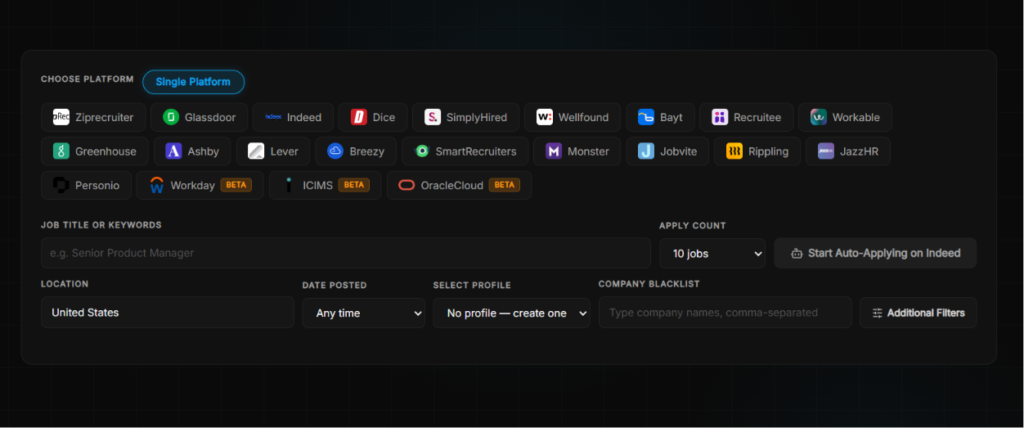Click the robot icon on Start Auto-Applying button
Image resolution: width=1024 pixels, height=428 pixels.
click(797, 254)
